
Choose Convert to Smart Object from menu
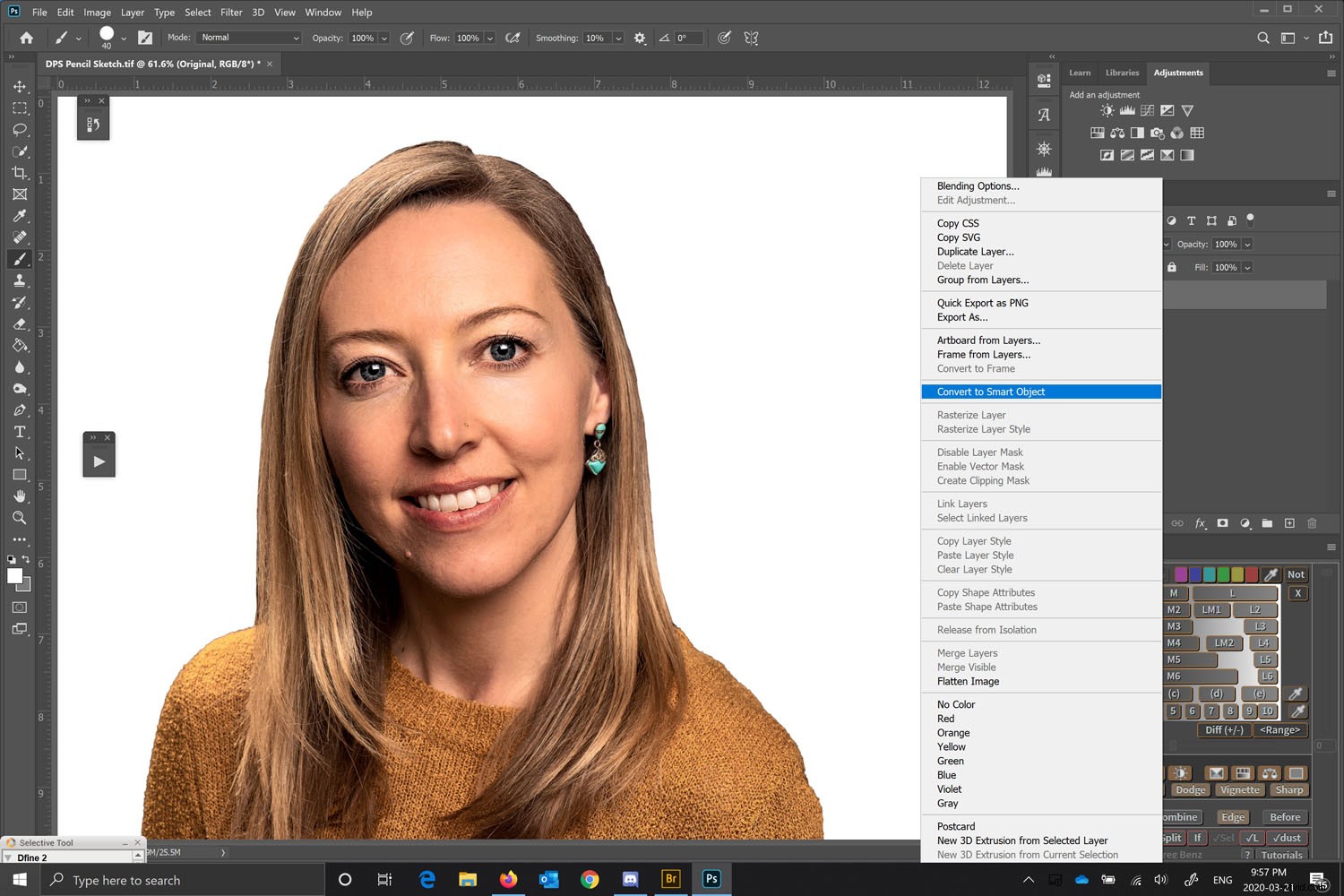click(990, 392)
